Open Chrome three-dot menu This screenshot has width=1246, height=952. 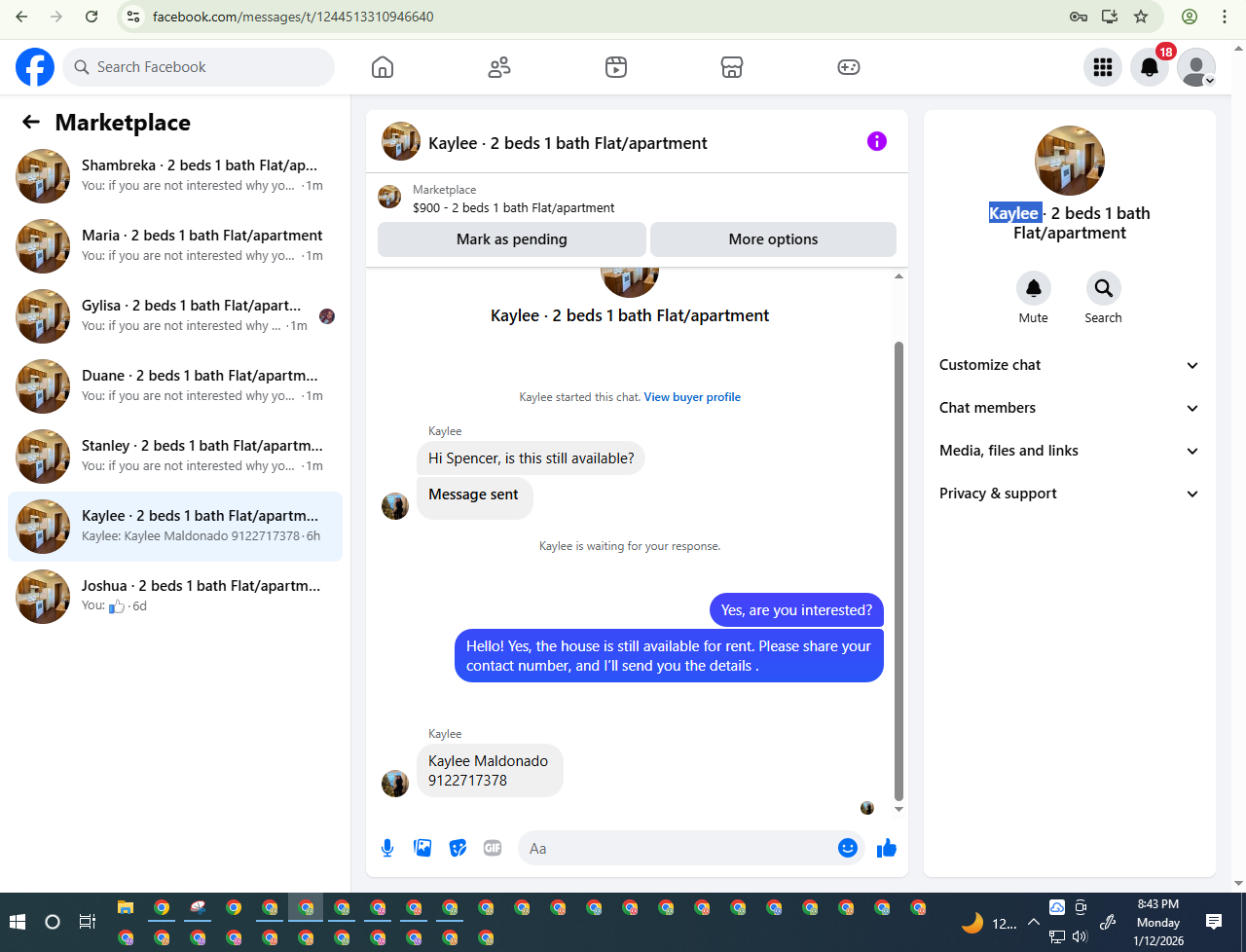point(1225,17)
